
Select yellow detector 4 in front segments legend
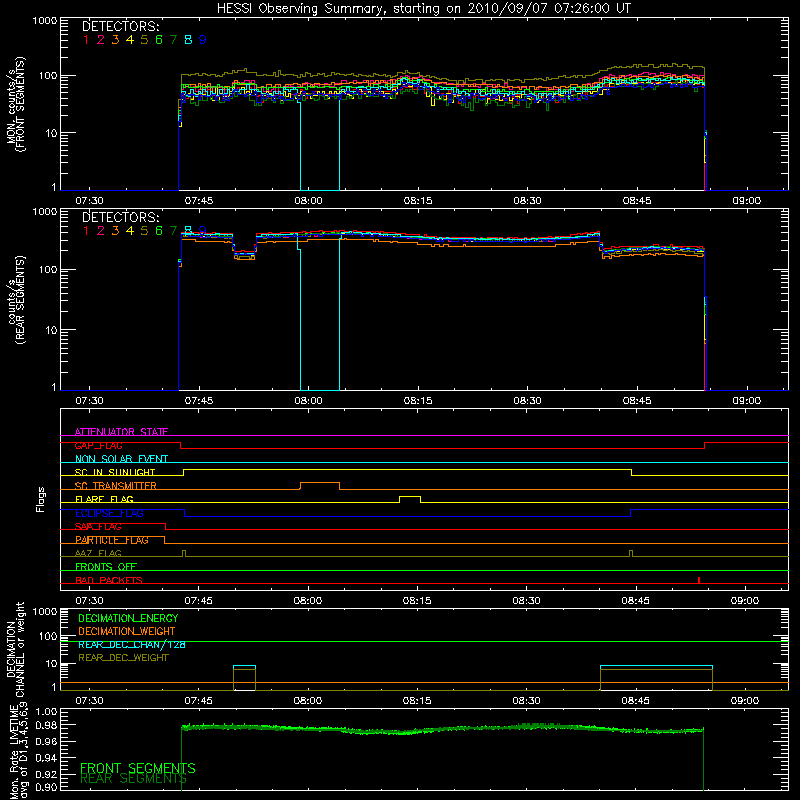click(130, 40)
